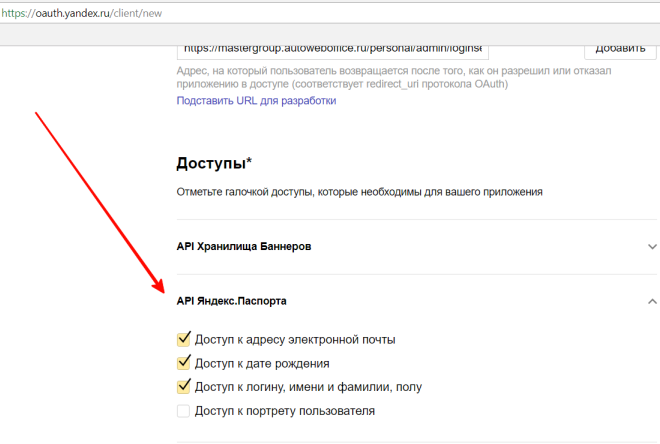Uncheck access to email address
This screenshot has width=660, height=444.
coord(184,339)
